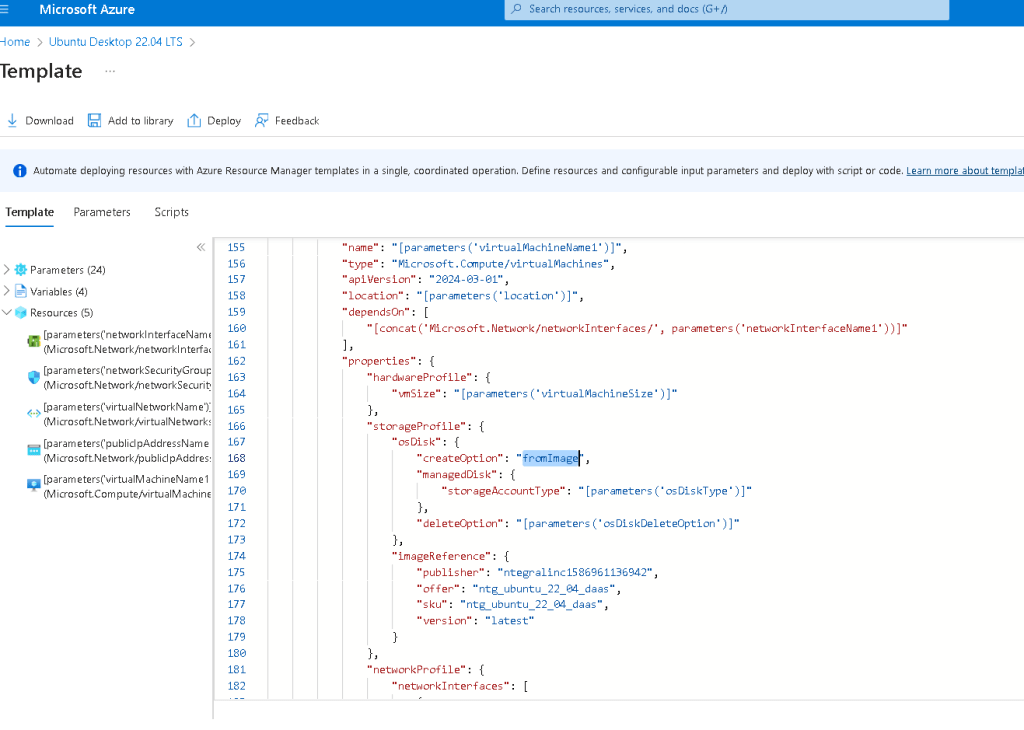Select virtualMachineName1 tree resource
Screen dimensions: 1024x730
tap(119, 486)
